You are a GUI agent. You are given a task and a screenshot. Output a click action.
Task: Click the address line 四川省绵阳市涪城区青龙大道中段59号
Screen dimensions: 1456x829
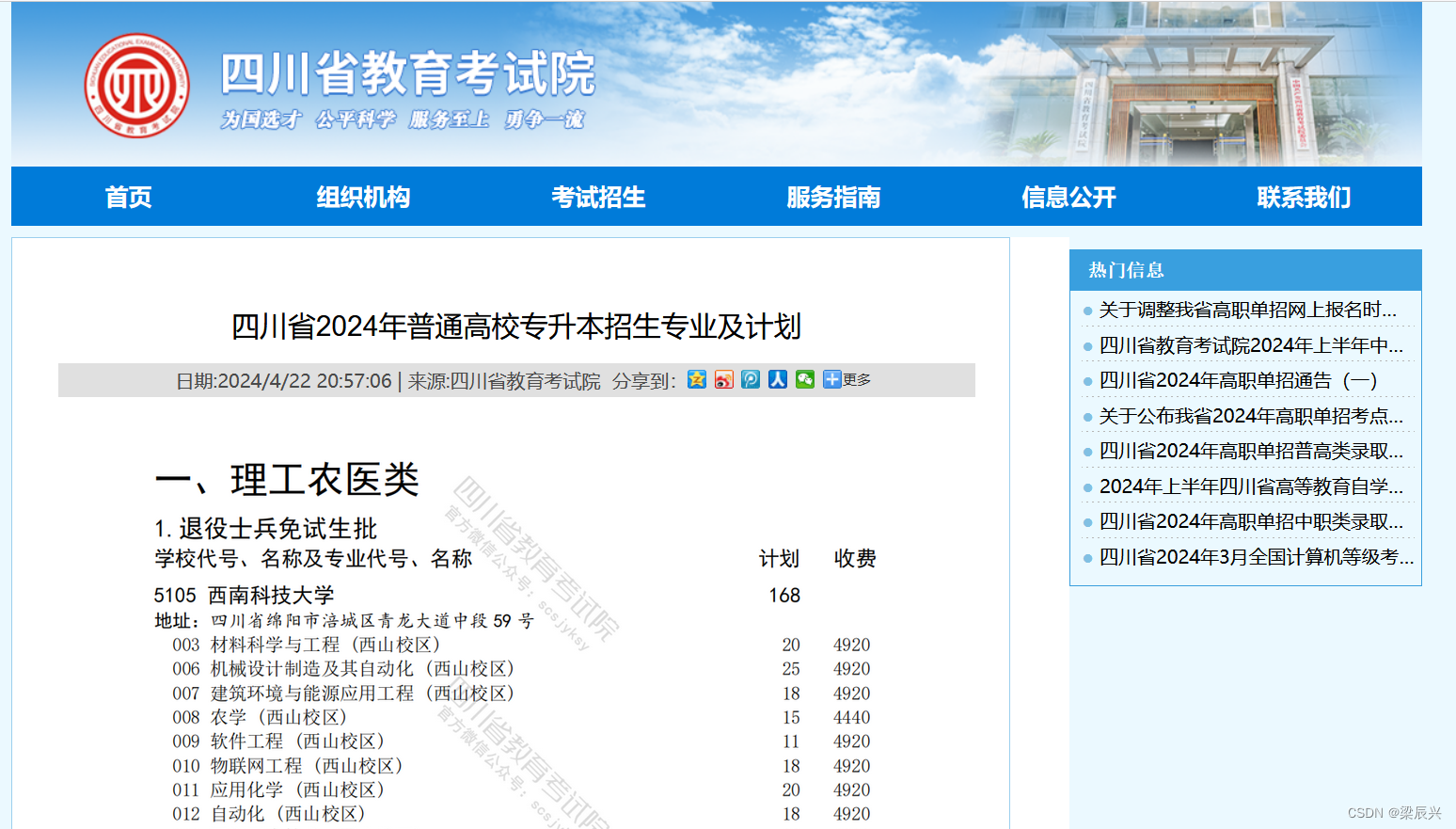[x=344, y=621]
